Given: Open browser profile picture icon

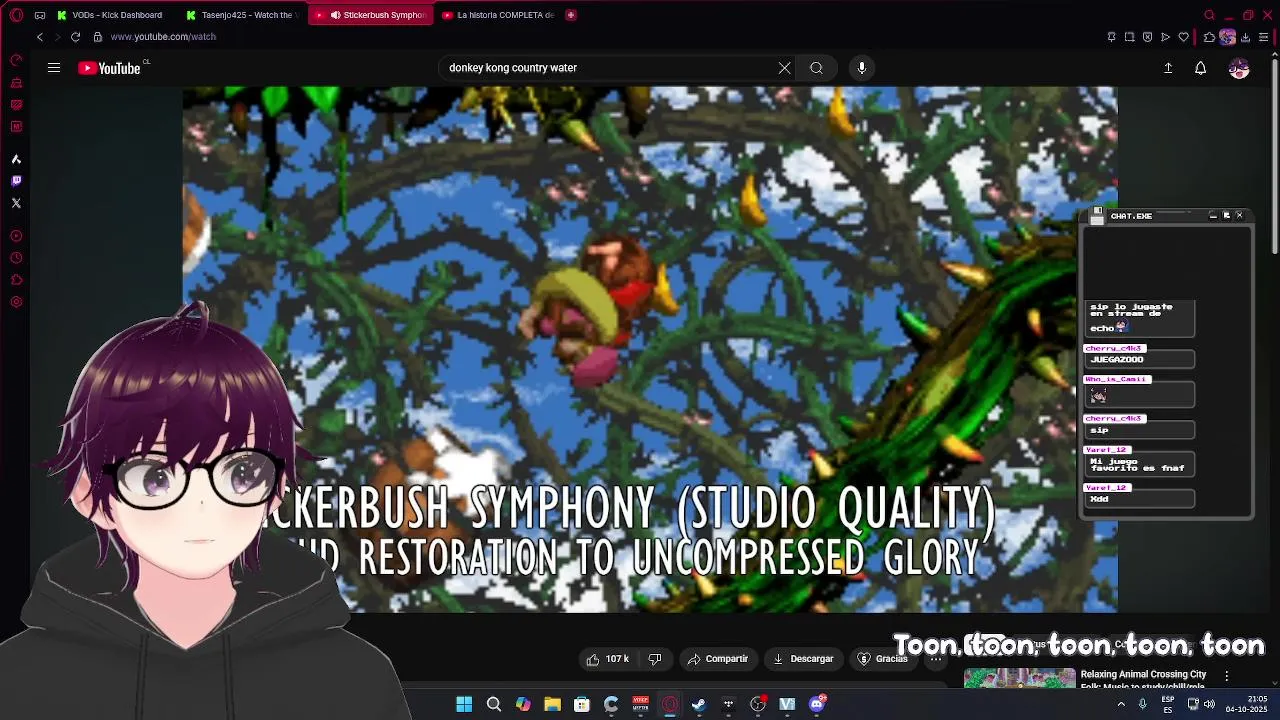Looking at the screenshot, I should 1227,37.
